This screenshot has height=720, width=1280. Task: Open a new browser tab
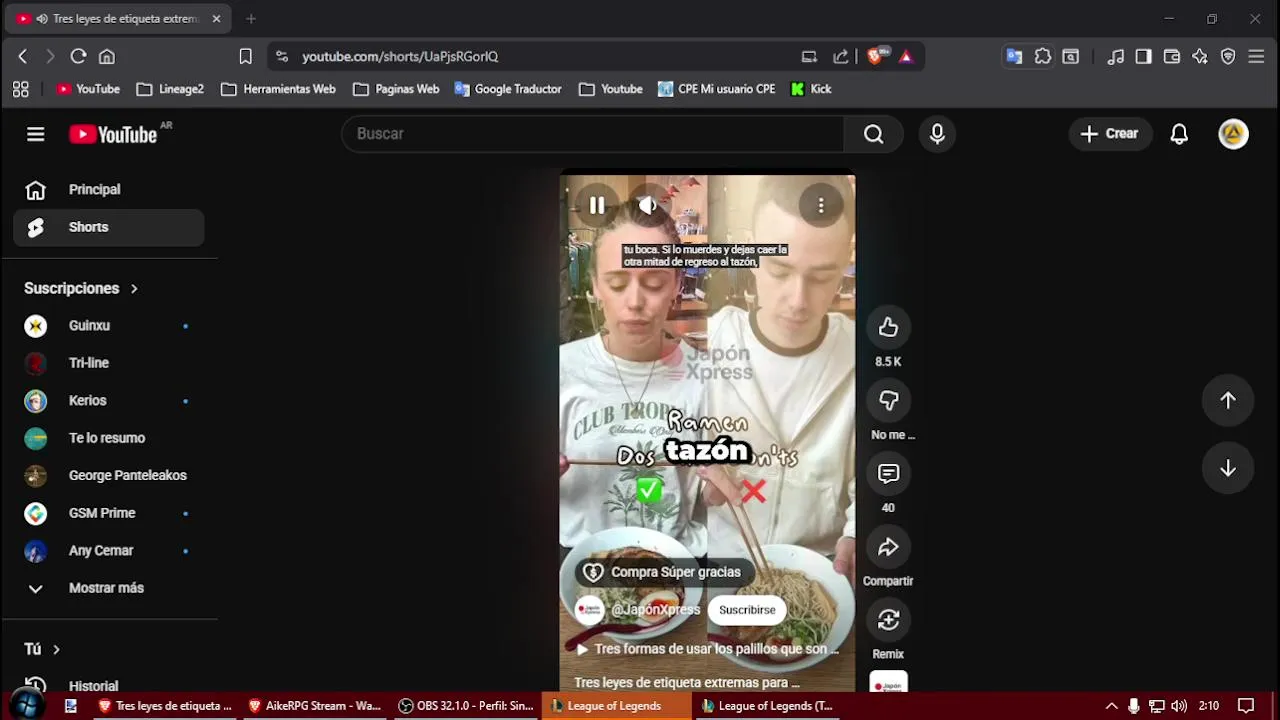(x=251, y=19)
